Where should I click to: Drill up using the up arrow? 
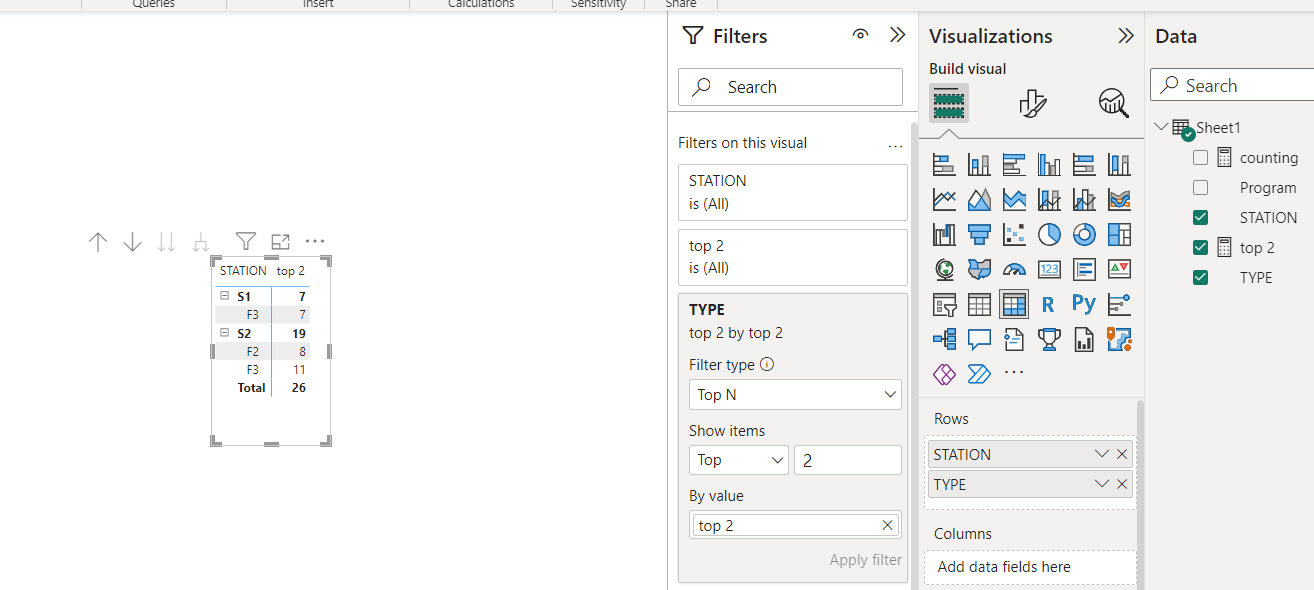98,241
